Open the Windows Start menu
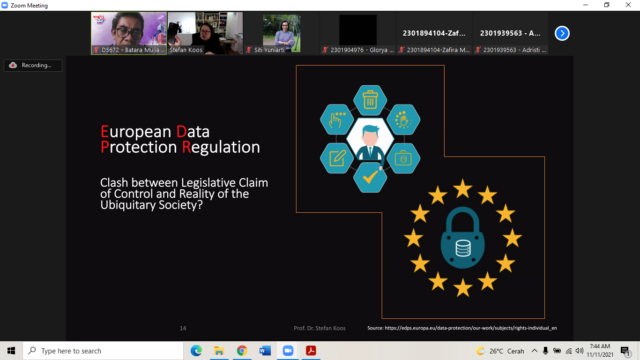 tap(11, 351)
